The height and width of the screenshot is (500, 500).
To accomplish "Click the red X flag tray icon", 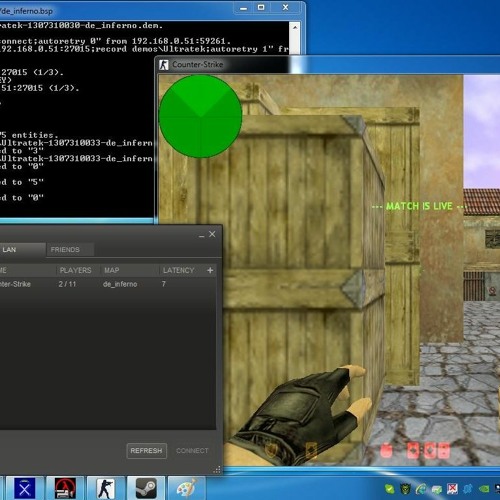I will pyautogui.click(x=452, y=489).
